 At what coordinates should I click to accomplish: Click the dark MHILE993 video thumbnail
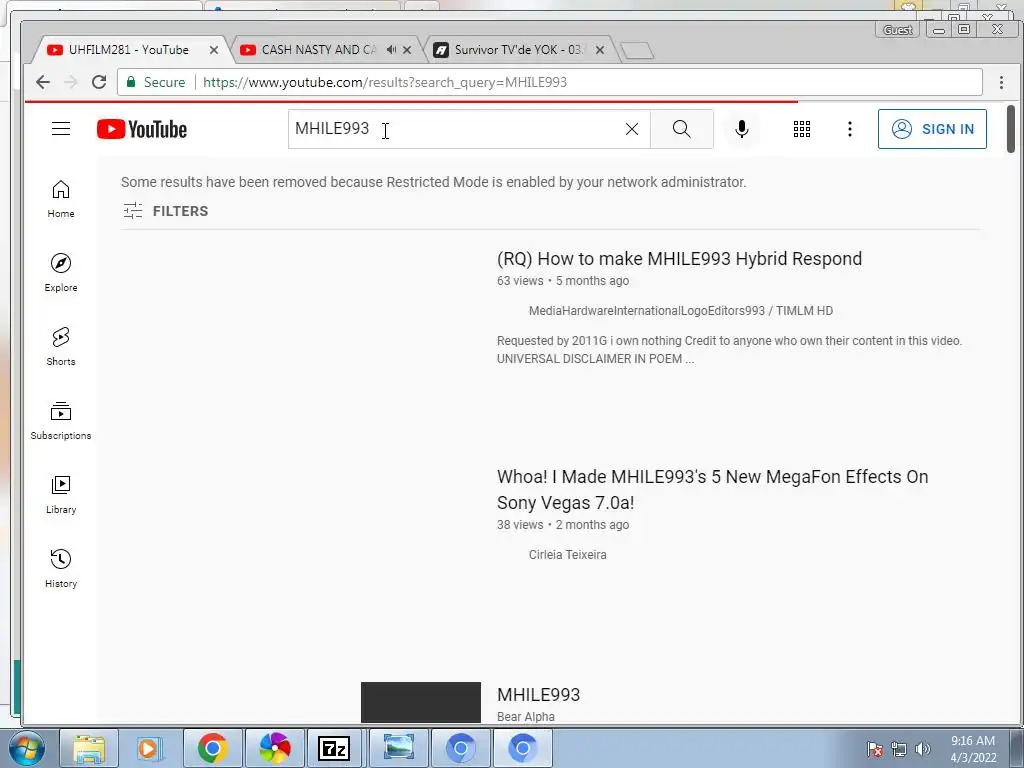point(421,702)
